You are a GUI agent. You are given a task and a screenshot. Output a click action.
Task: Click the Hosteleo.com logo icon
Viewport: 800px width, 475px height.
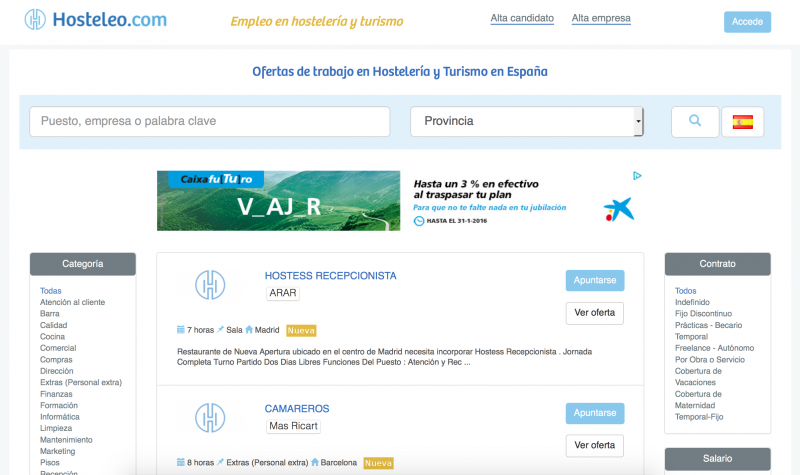pyautogui.click(x=36, y=20)
